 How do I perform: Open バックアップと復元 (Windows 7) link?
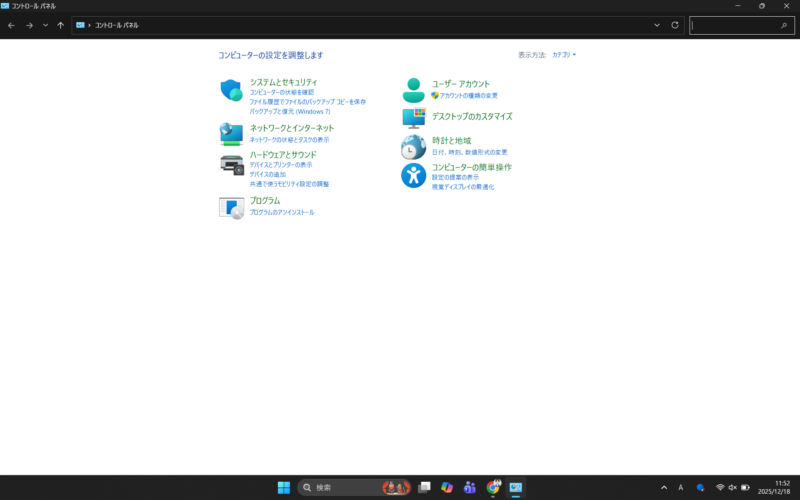(x=289, y=111)
